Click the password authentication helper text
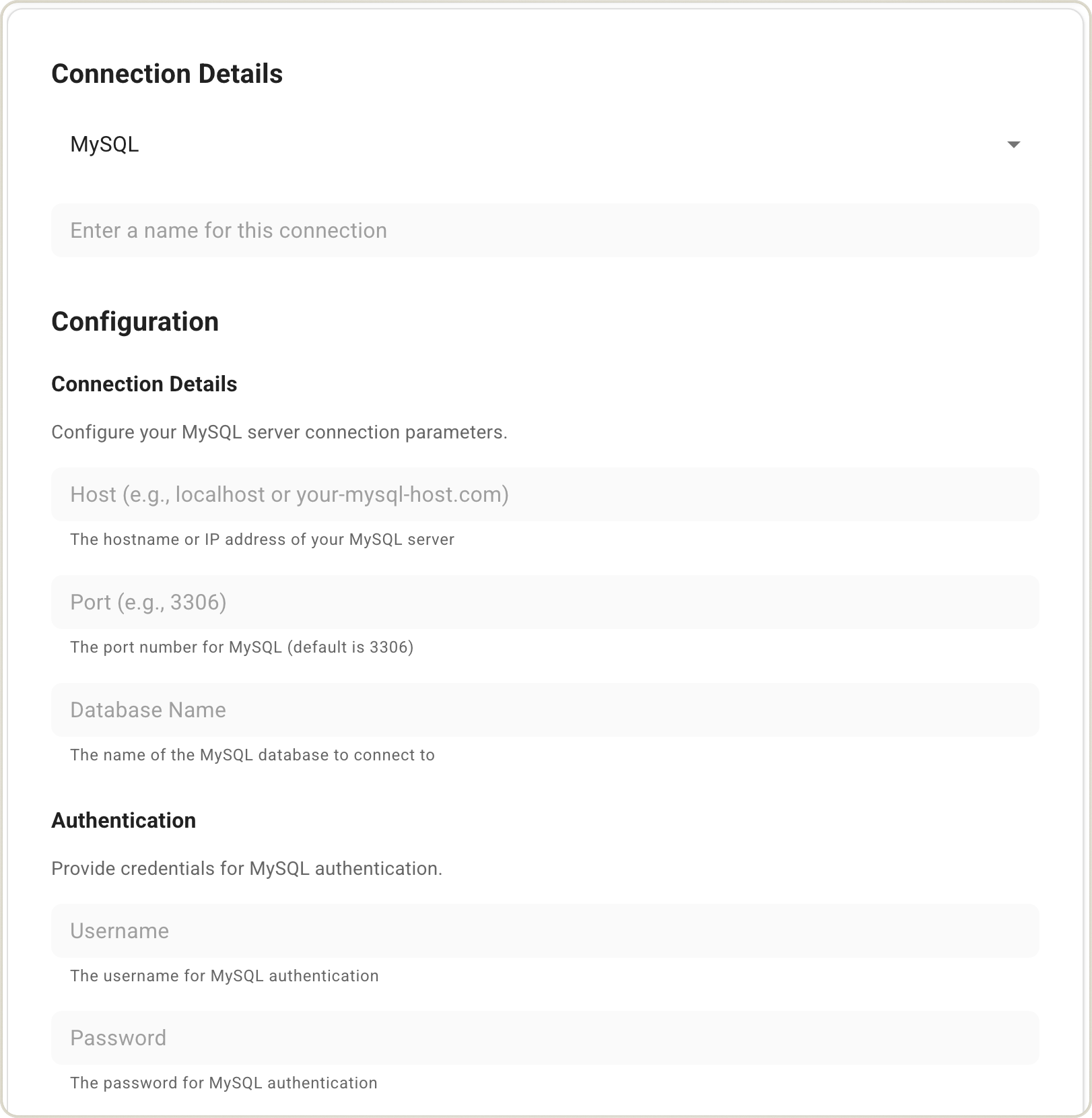The width and height of the screenshot is (1092, 1118). tap(223, 1082)
